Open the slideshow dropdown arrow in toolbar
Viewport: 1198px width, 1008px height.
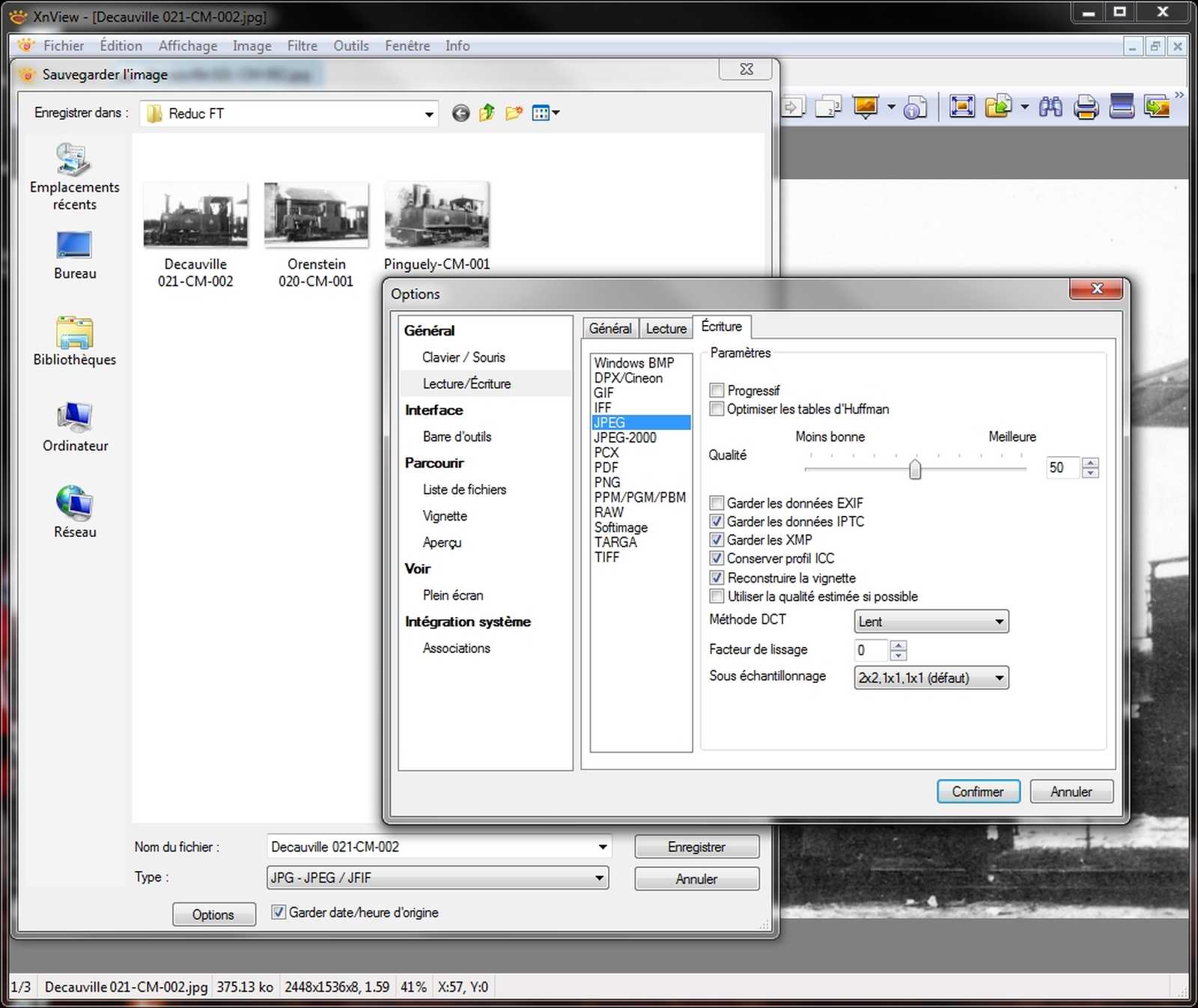click(x=891, y=107)
